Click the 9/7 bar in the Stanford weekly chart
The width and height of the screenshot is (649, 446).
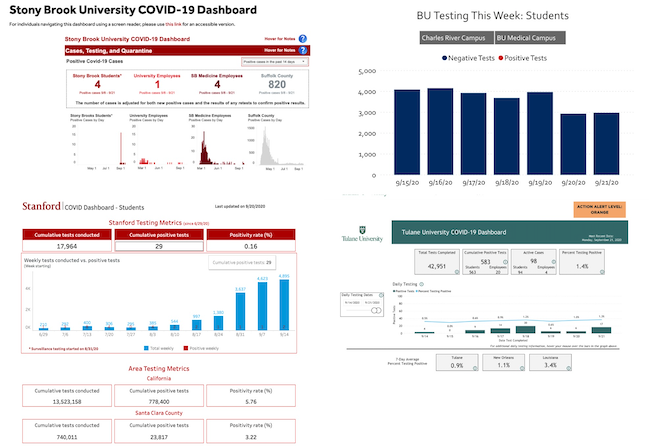coord(262,306)
